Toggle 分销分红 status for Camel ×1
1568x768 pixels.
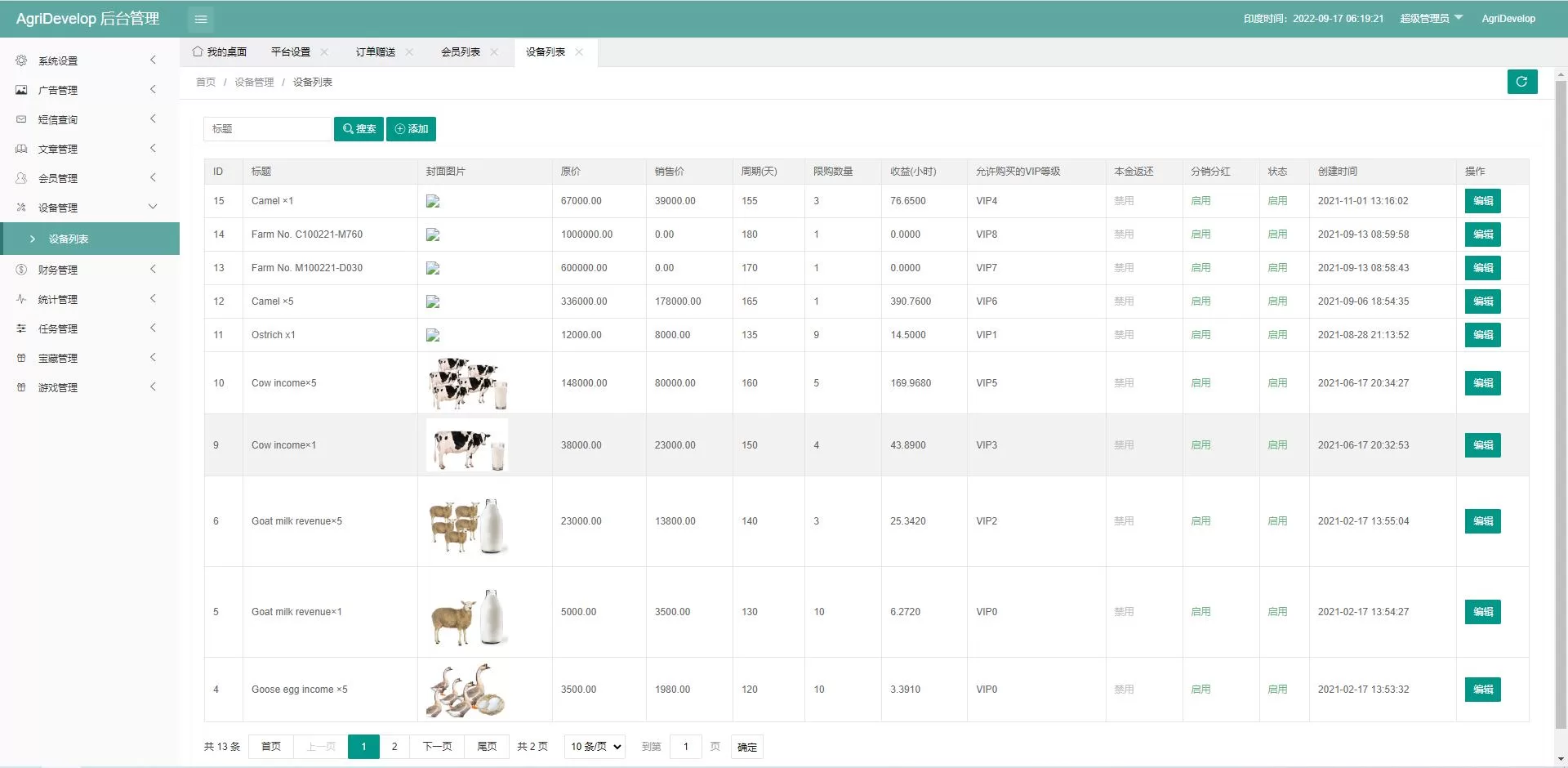tap(1200, 201)
